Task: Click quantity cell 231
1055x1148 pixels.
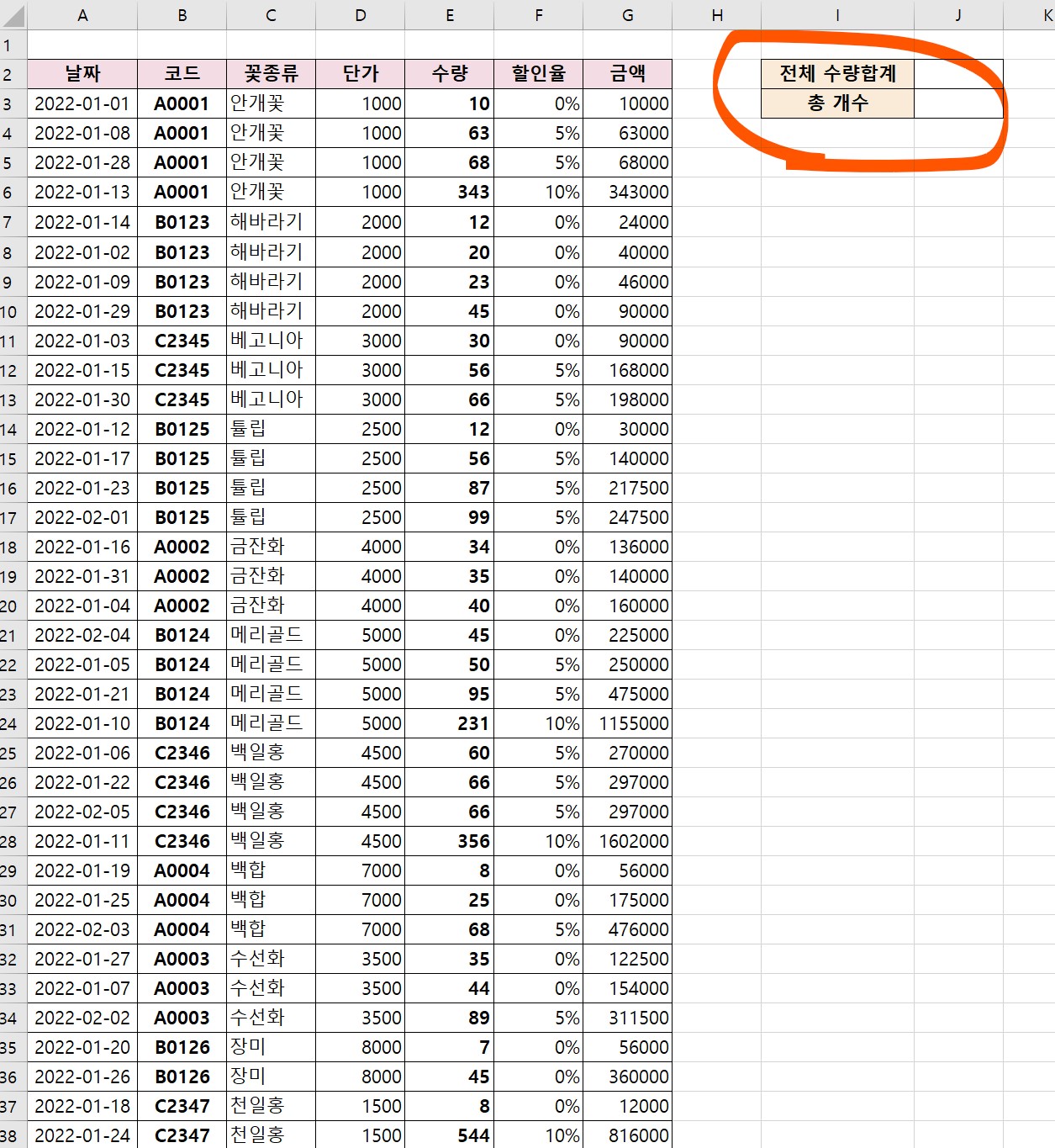Action: coord(450,723)
